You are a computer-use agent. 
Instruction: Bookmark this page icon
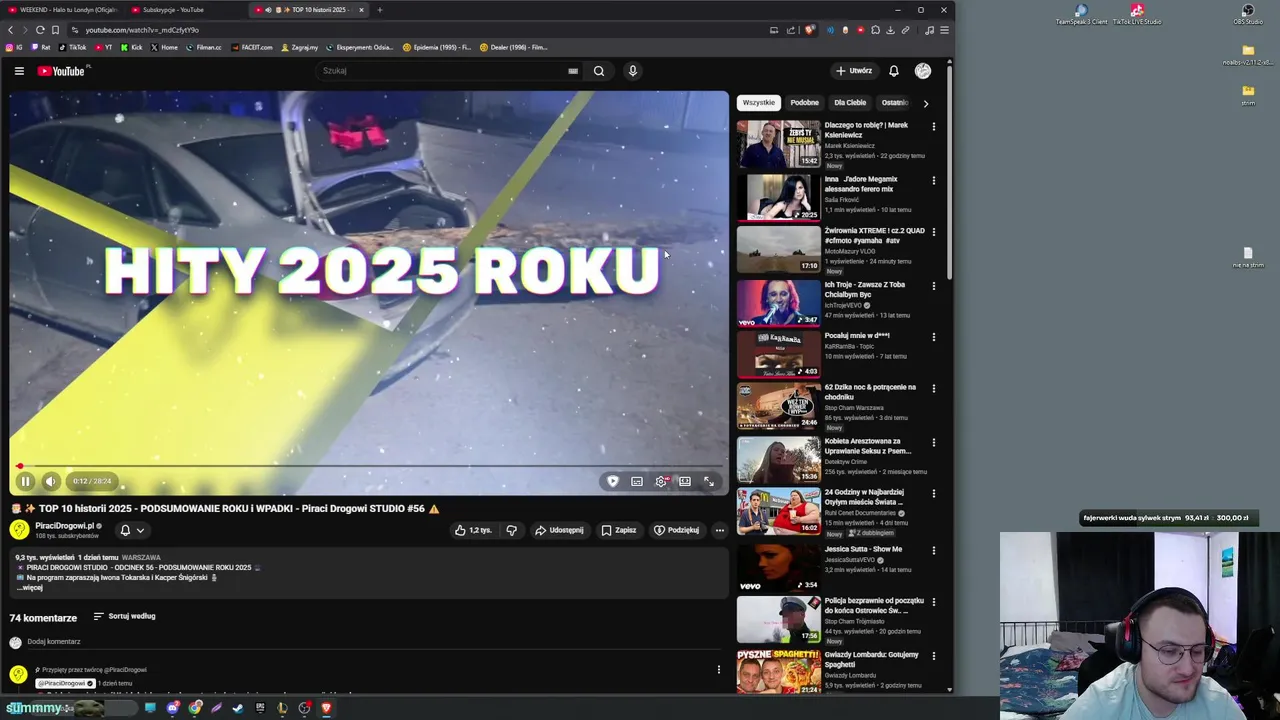55,30
